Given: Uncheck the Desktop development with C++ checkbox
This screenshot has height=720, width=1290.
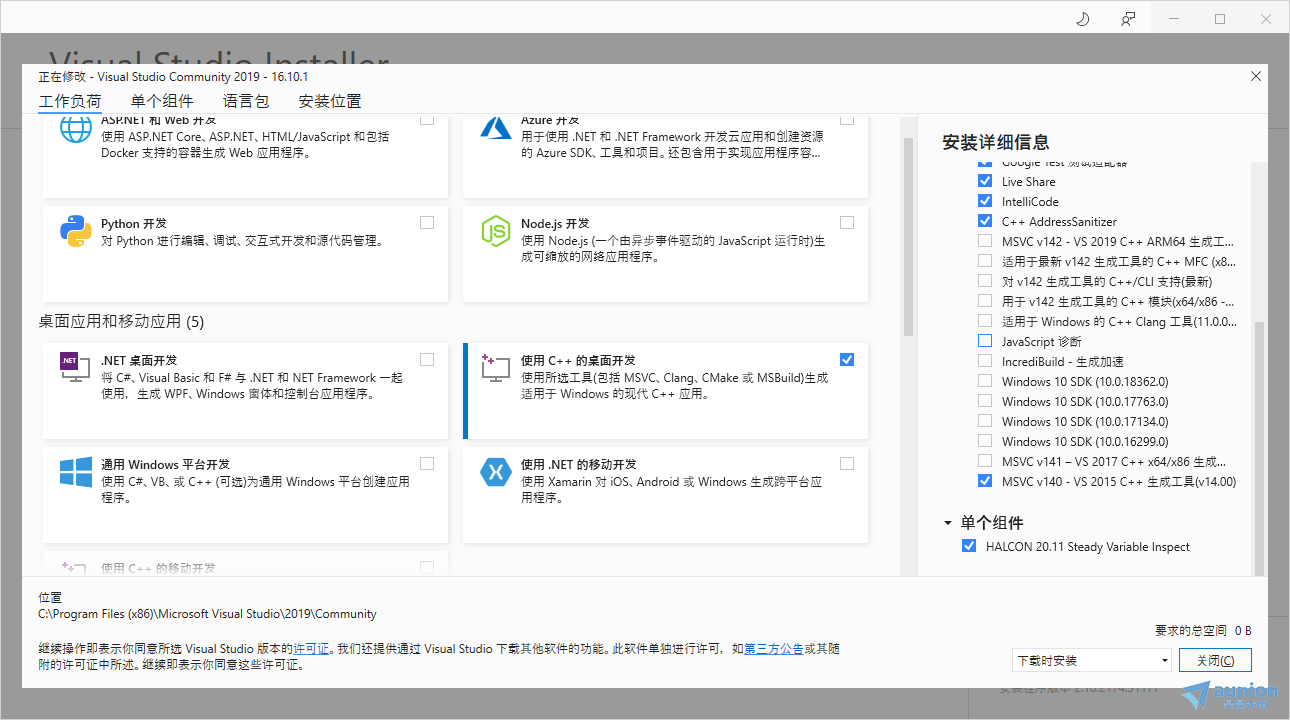Looking at the screenshot, I should (x=847, y=359).
